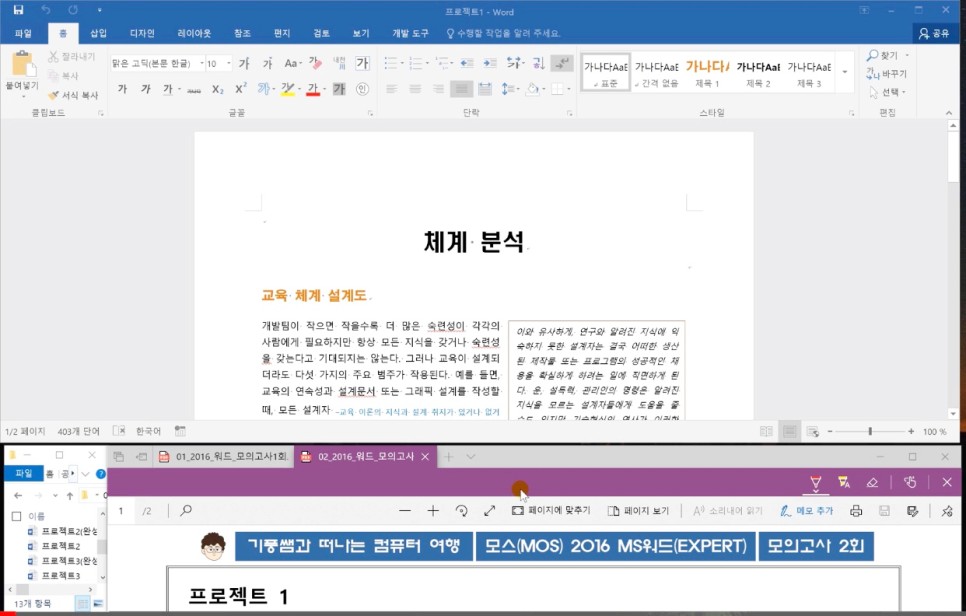This screenshot has height=616, width=966.
Task: Open the 검토 ribbon tab
Action: tap(321, 33)
